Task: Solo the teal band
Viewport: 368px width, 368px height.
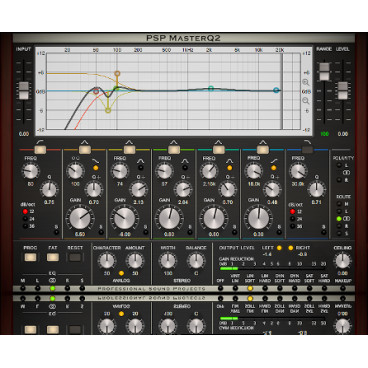Action: pyautogui.click(x=235, y=232)
